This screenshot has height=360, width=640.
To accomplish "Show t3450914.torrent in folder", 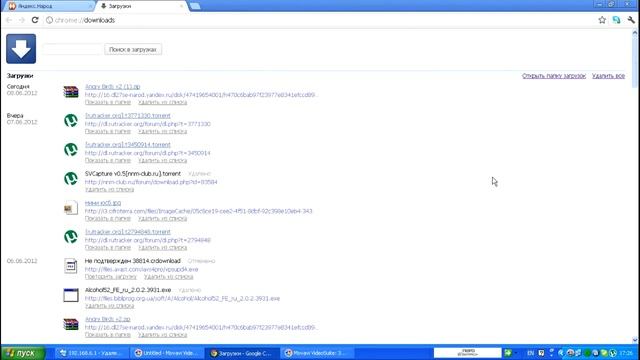I will [108, 160].
